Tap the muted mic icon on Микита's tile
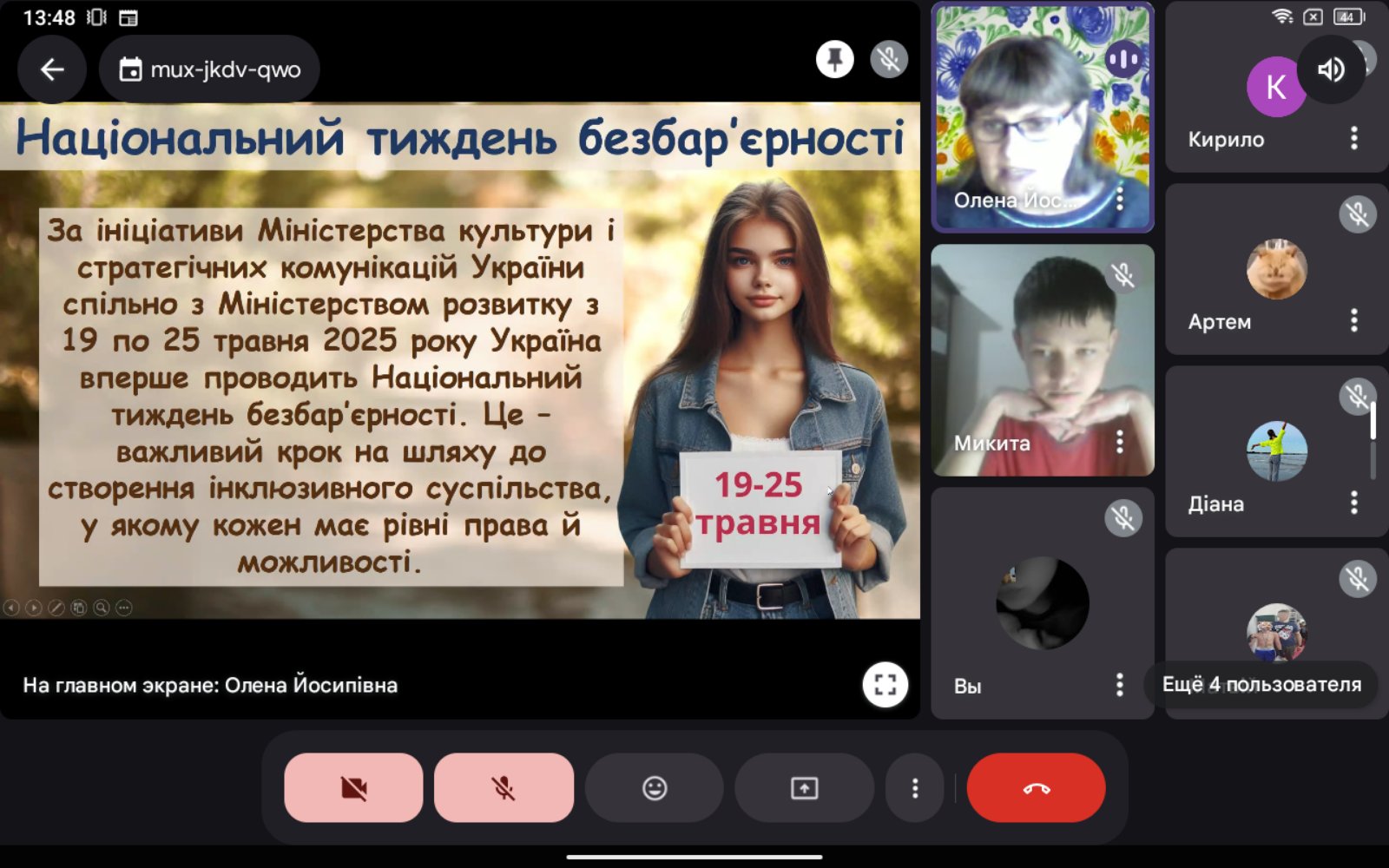Image resolution: width=1389 pixels, height=868 pixels. [x=1123, y=276]
